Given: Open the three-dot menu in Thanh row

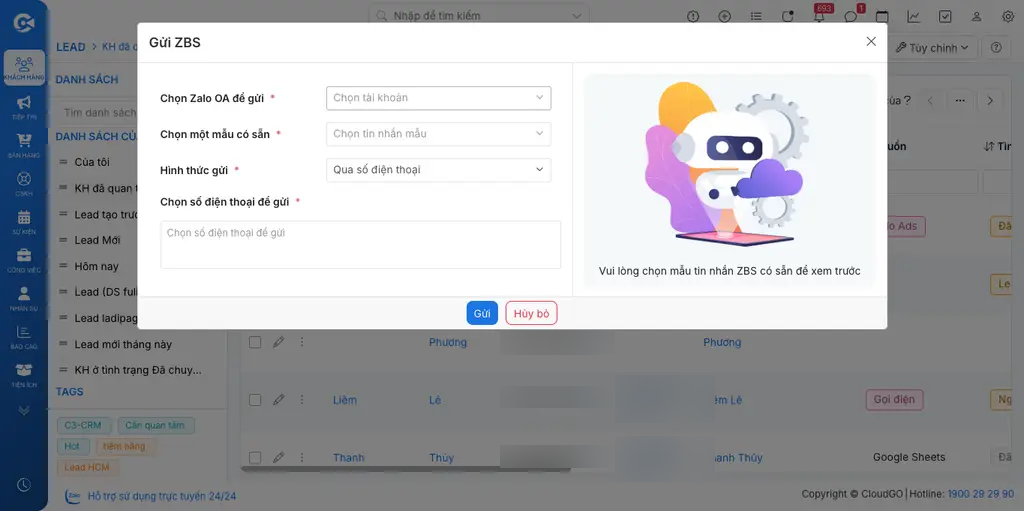Looking at the screenshot, I should click(x=302, y=457).
